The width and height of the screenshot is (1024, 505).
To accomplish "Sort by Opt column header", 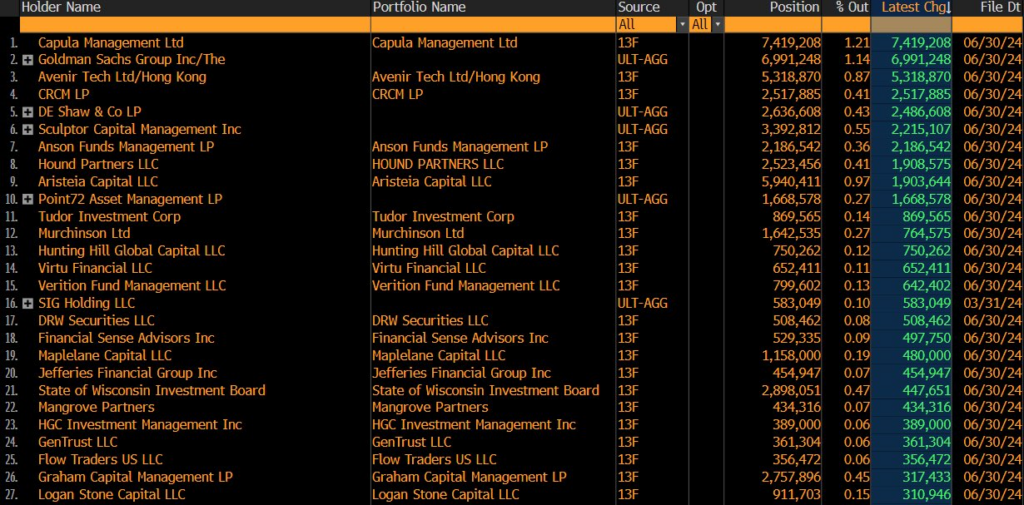I will click(706, 7).
